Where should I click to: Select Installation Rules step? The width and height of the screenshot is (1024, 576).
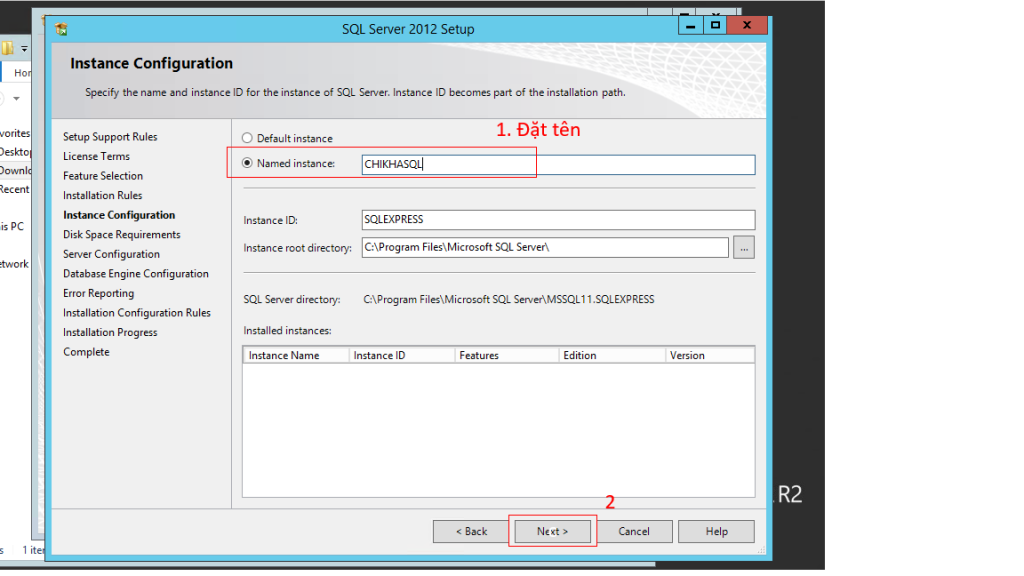[x=103, y=196]
